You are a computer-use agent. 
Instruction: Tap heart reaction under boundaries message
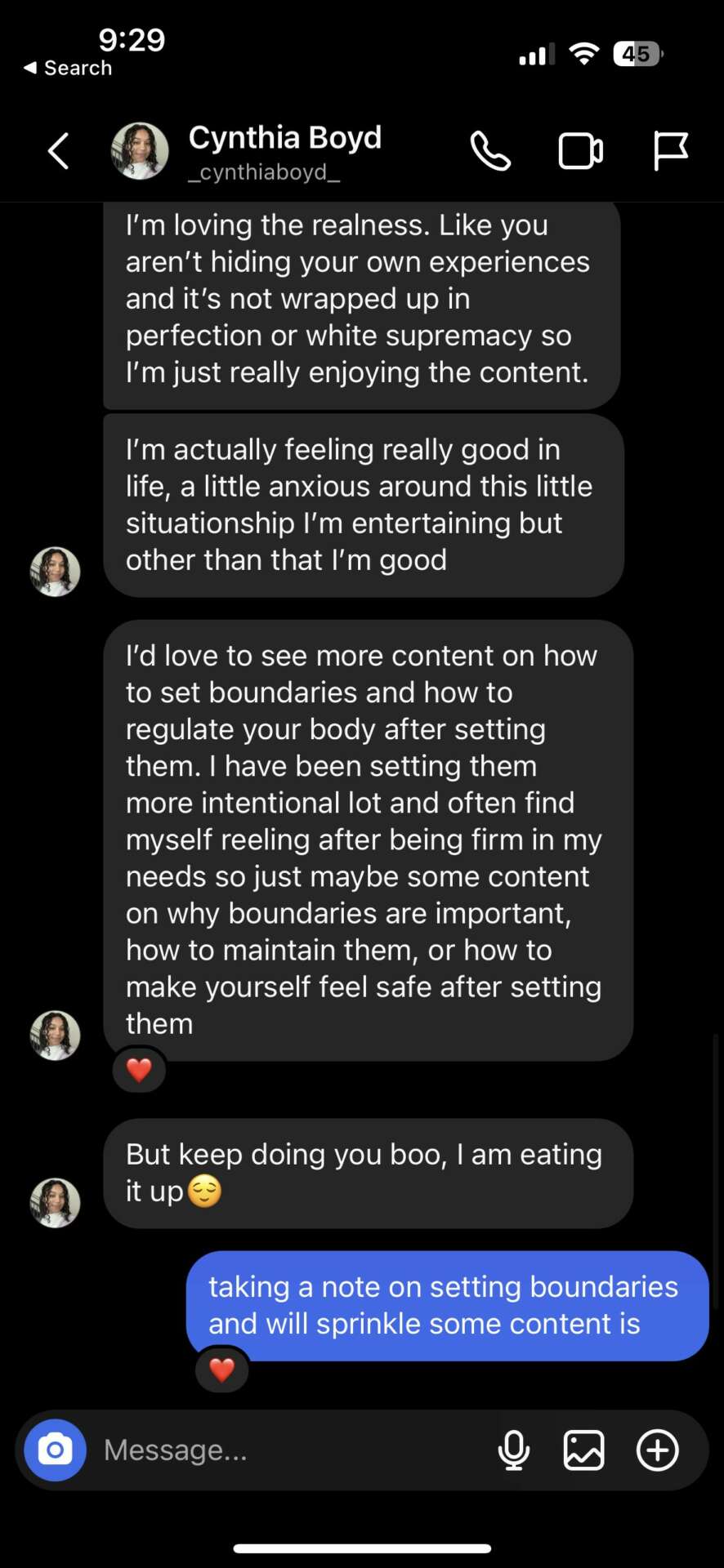(x=139, y=1069)
